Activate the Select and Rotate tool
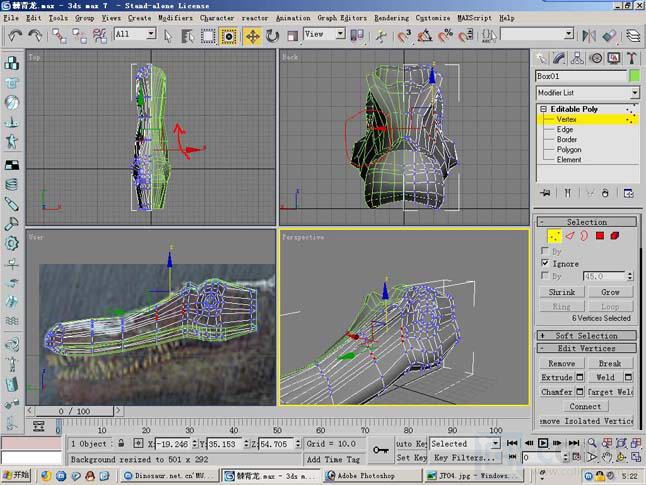This screenshot has width=646, height=485. 272,36
